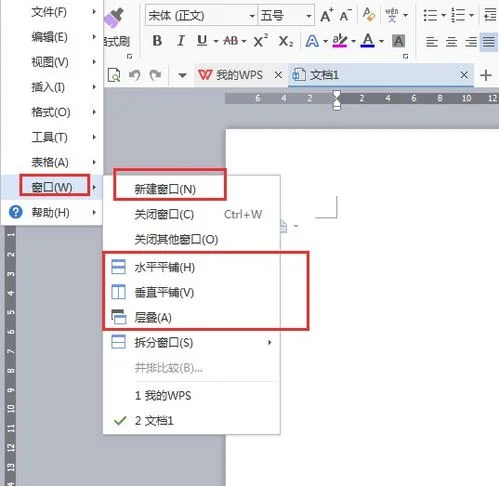Image resolution: width=499 pixels, height=486 pixels.
Task: Select 关闭窗口(C) entry
Action: pos(191,214)
